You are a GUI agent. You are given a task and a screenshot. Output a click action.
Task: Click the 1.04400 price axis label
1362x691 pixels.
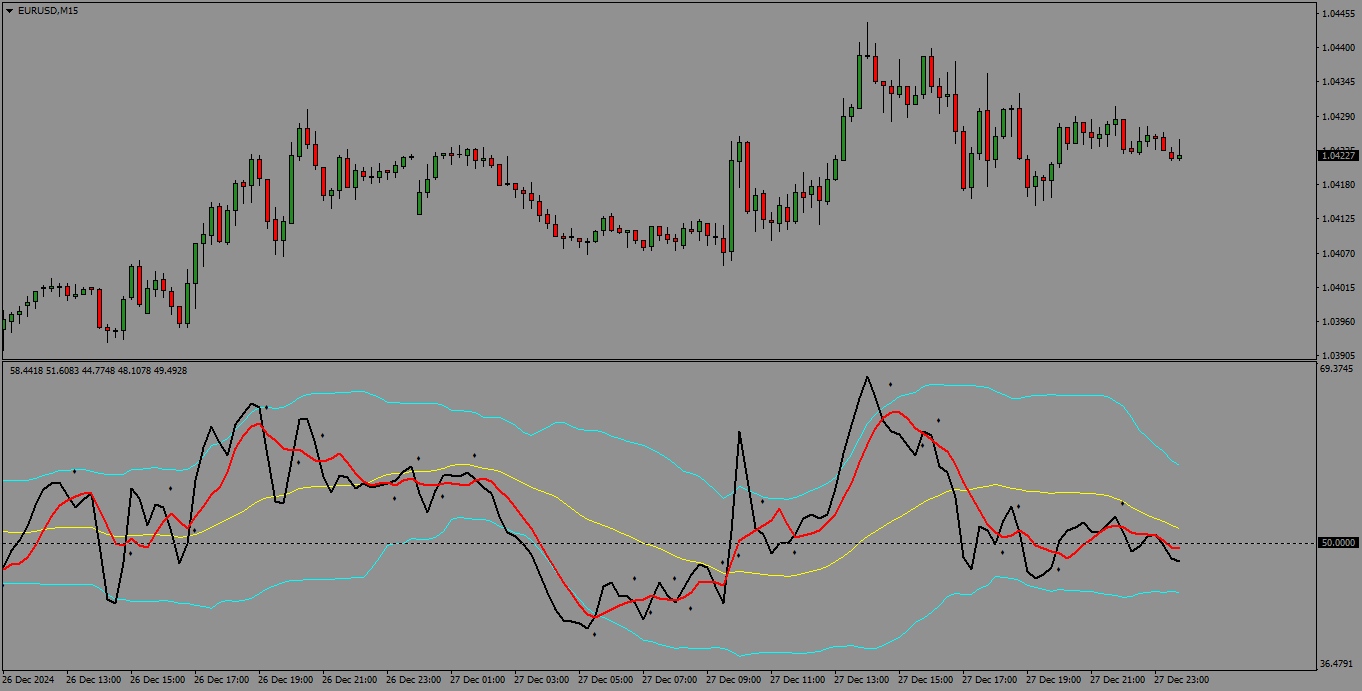coord(1338,48)
